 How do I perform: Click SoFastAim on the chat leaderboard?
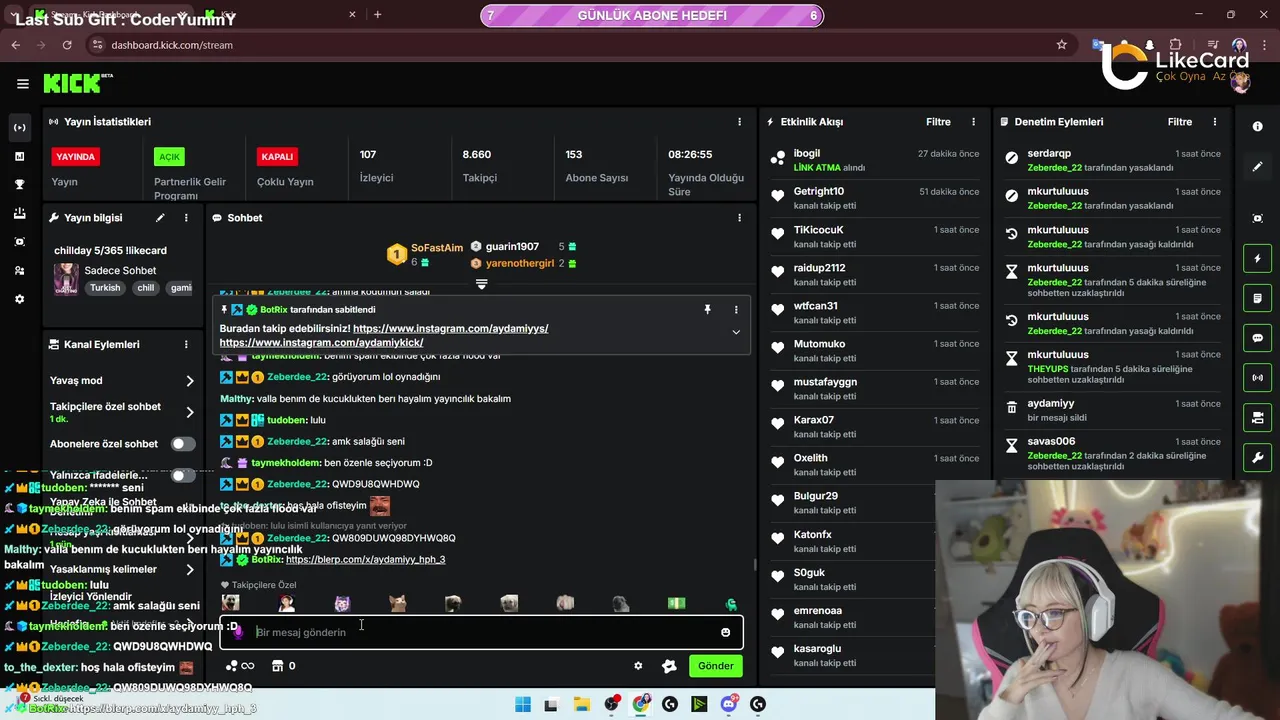[x=437, y=248]
